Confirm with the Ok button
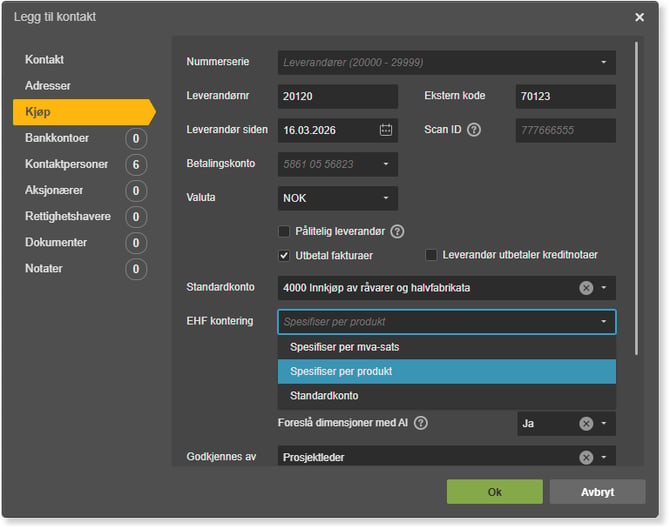 494,492
